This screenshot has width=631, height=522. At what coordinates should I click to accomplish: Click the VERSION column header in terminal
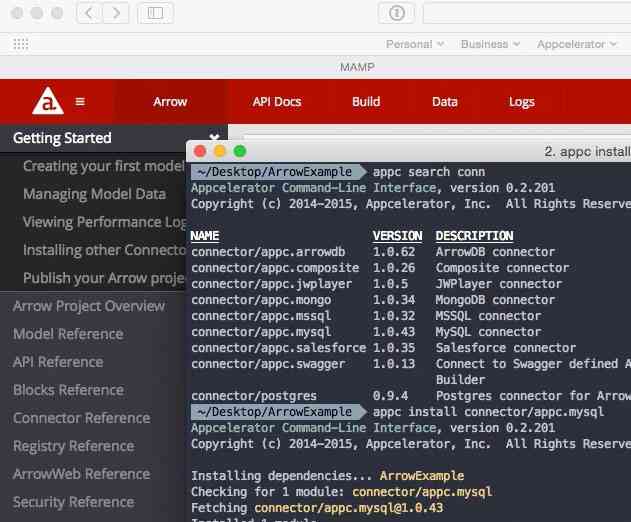(398, 236)
